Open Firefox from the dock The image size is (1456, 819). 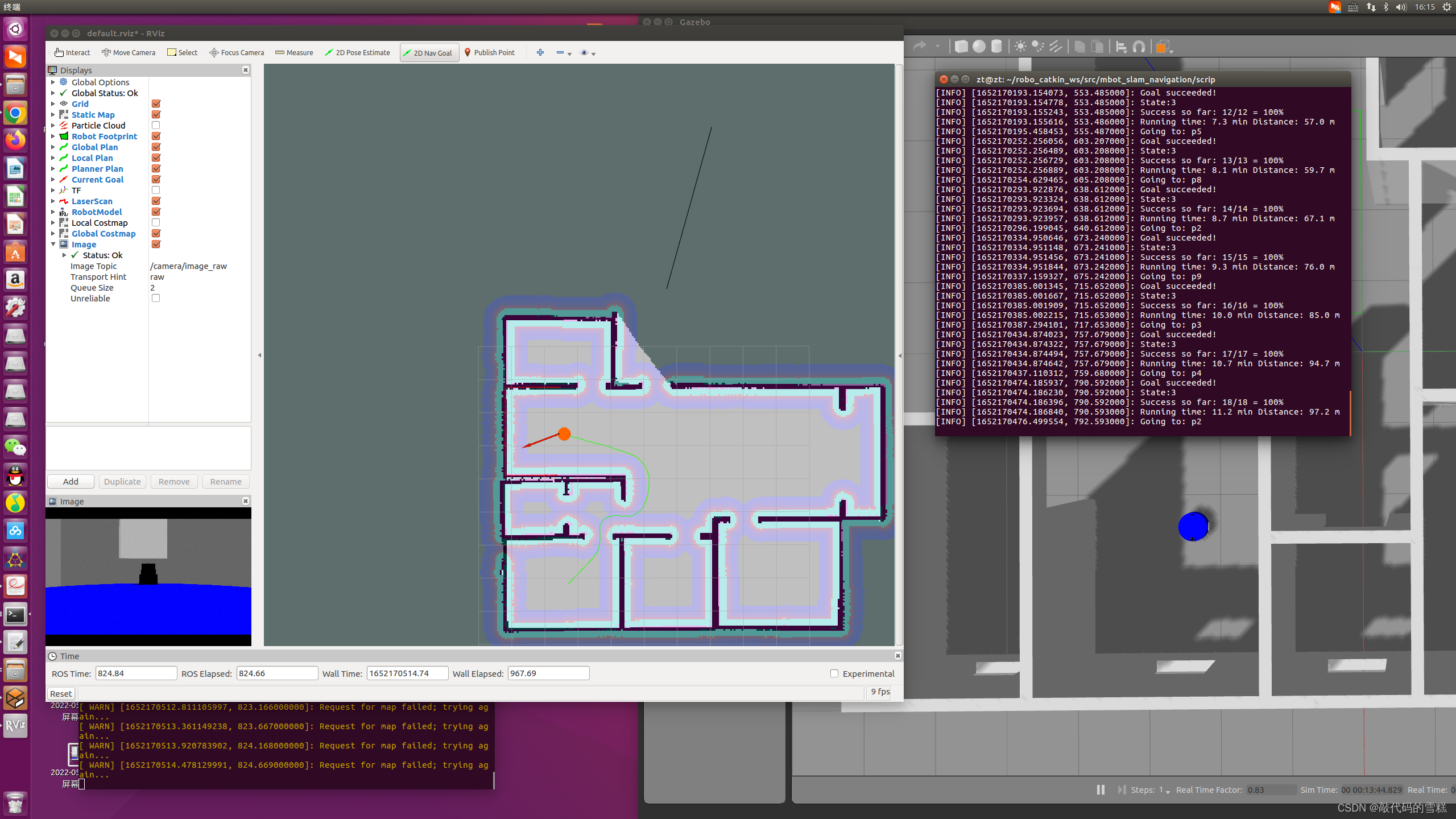(x=15, y=140)
